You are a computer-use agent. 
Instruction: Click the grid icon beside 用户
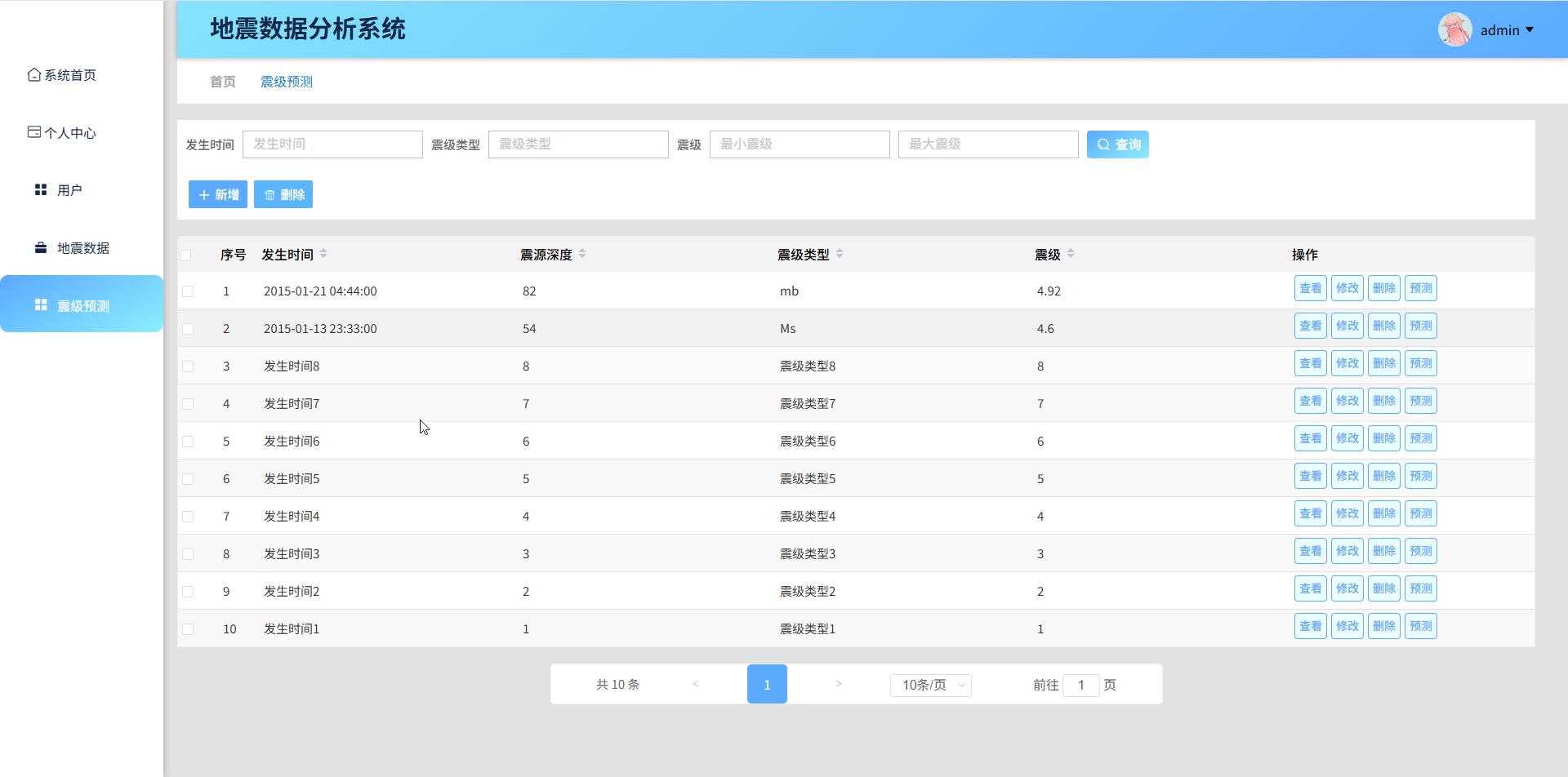pos(41,190)
